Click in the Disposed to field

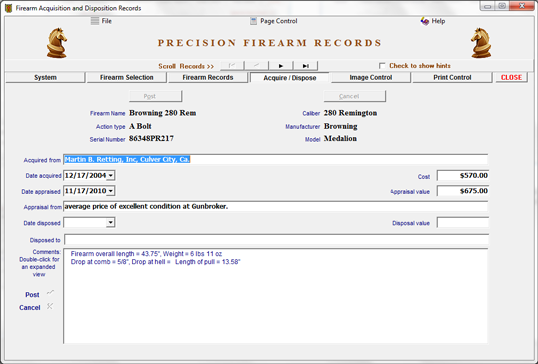click(x=276, y=239)
